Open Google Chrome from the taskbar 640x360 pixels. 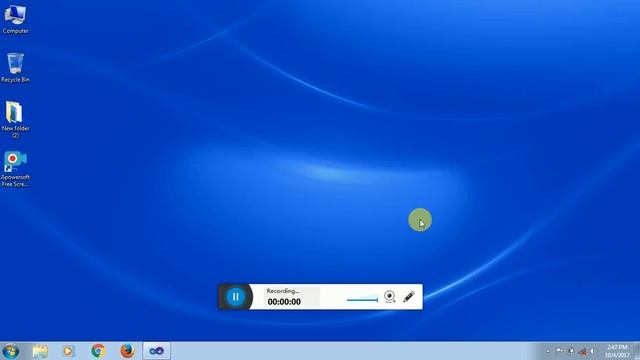(98, 351)
